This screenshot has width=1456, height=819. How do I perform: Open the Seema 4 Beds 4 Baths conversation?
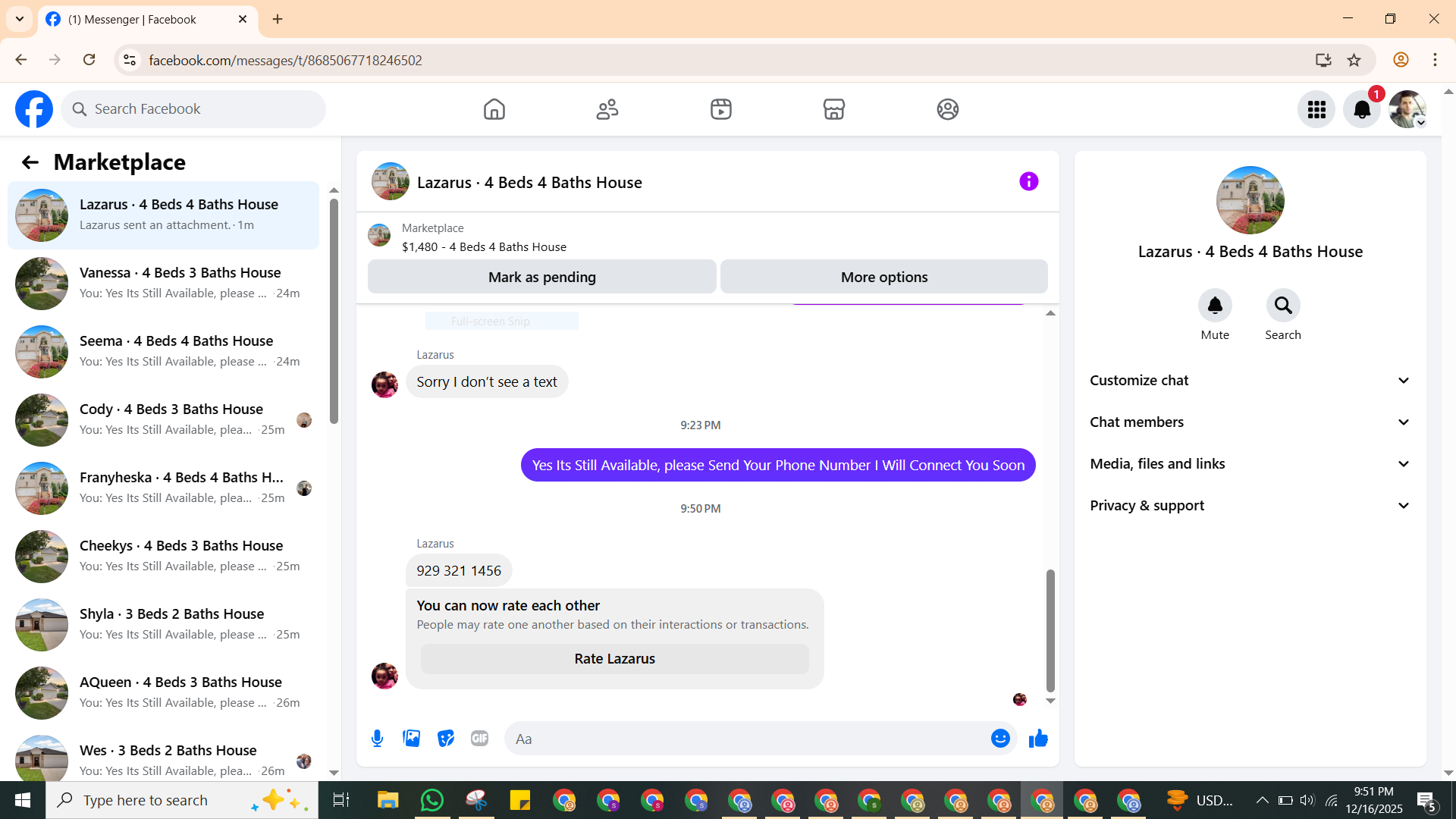click(x=163, y=352)
